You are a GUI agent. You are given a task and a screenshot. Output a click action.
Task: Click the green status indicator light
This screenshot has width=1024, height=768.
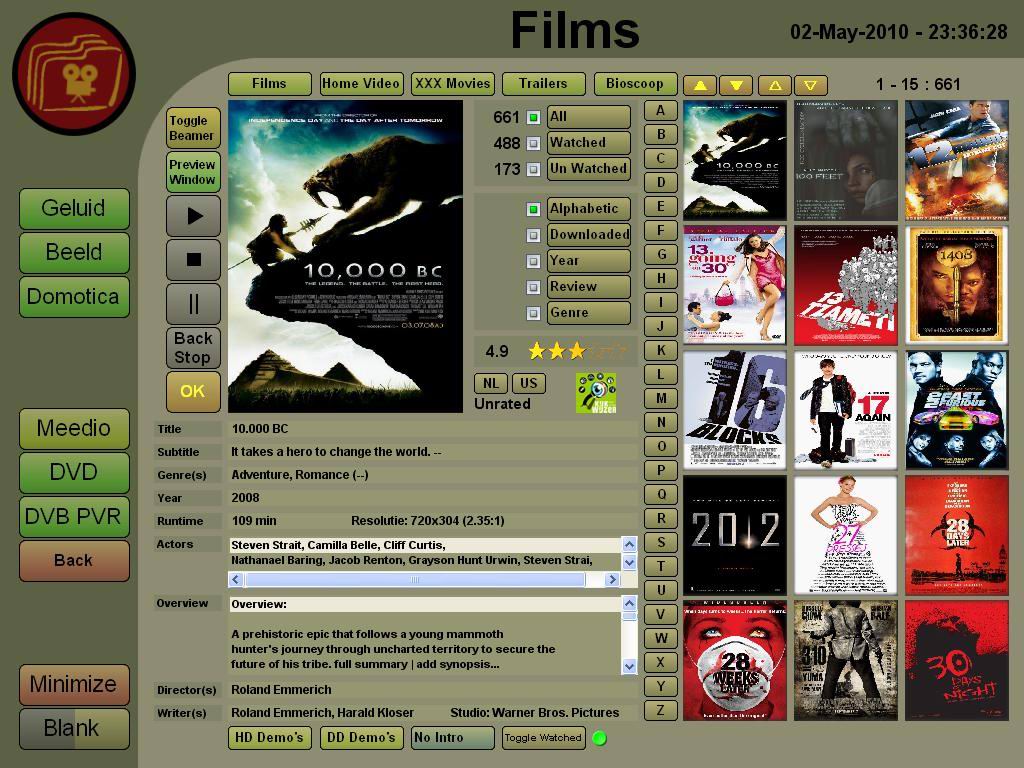(599, 738)
